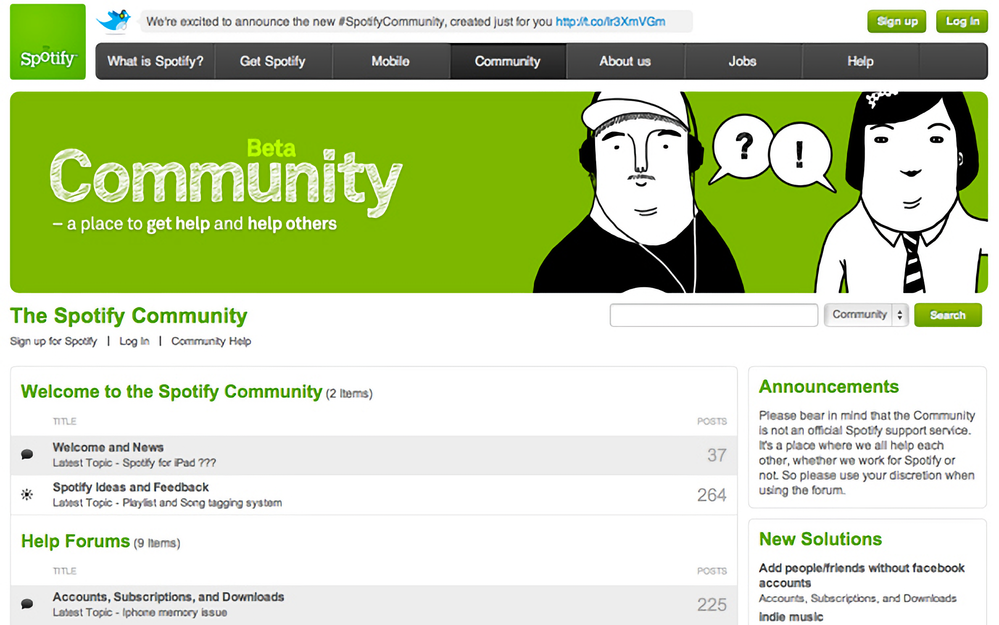Screen dimensions: 999x625
Task: Open topic Playlist and Song tagging system
Action: coord(202,503)
